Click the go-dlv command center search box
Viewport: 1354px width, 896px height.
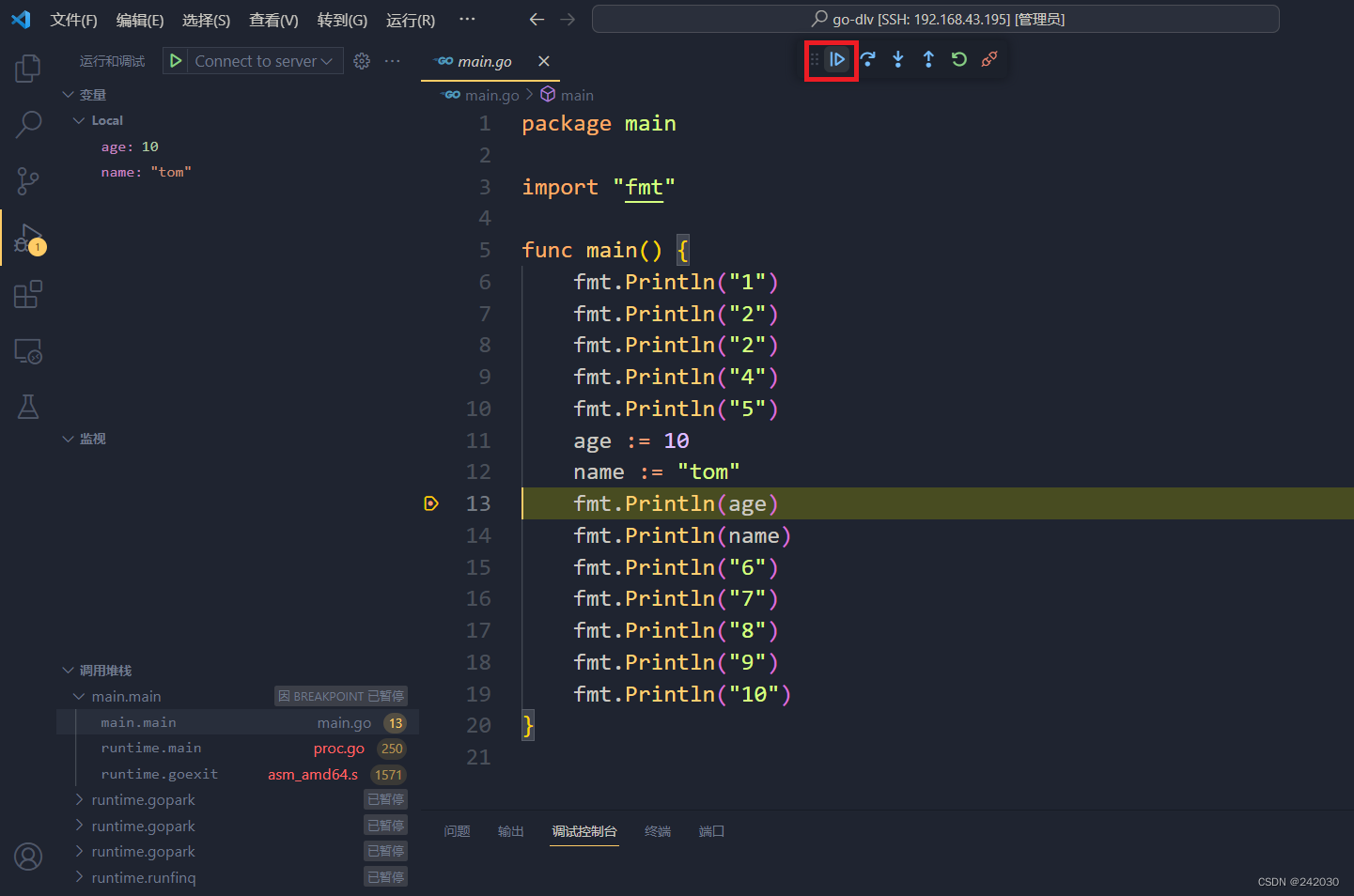coord(936,19)
